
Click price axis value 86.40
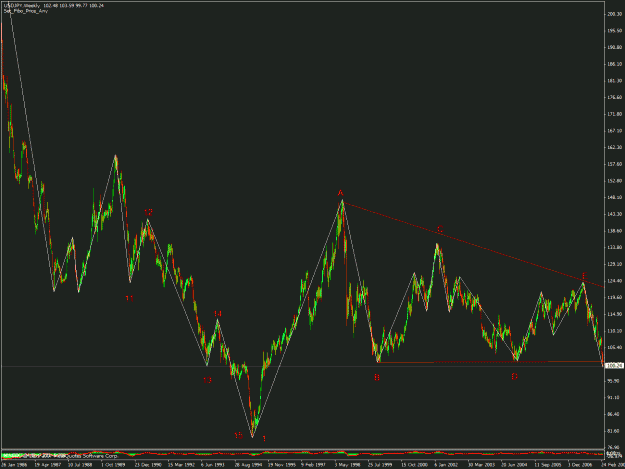pos(614,414)
